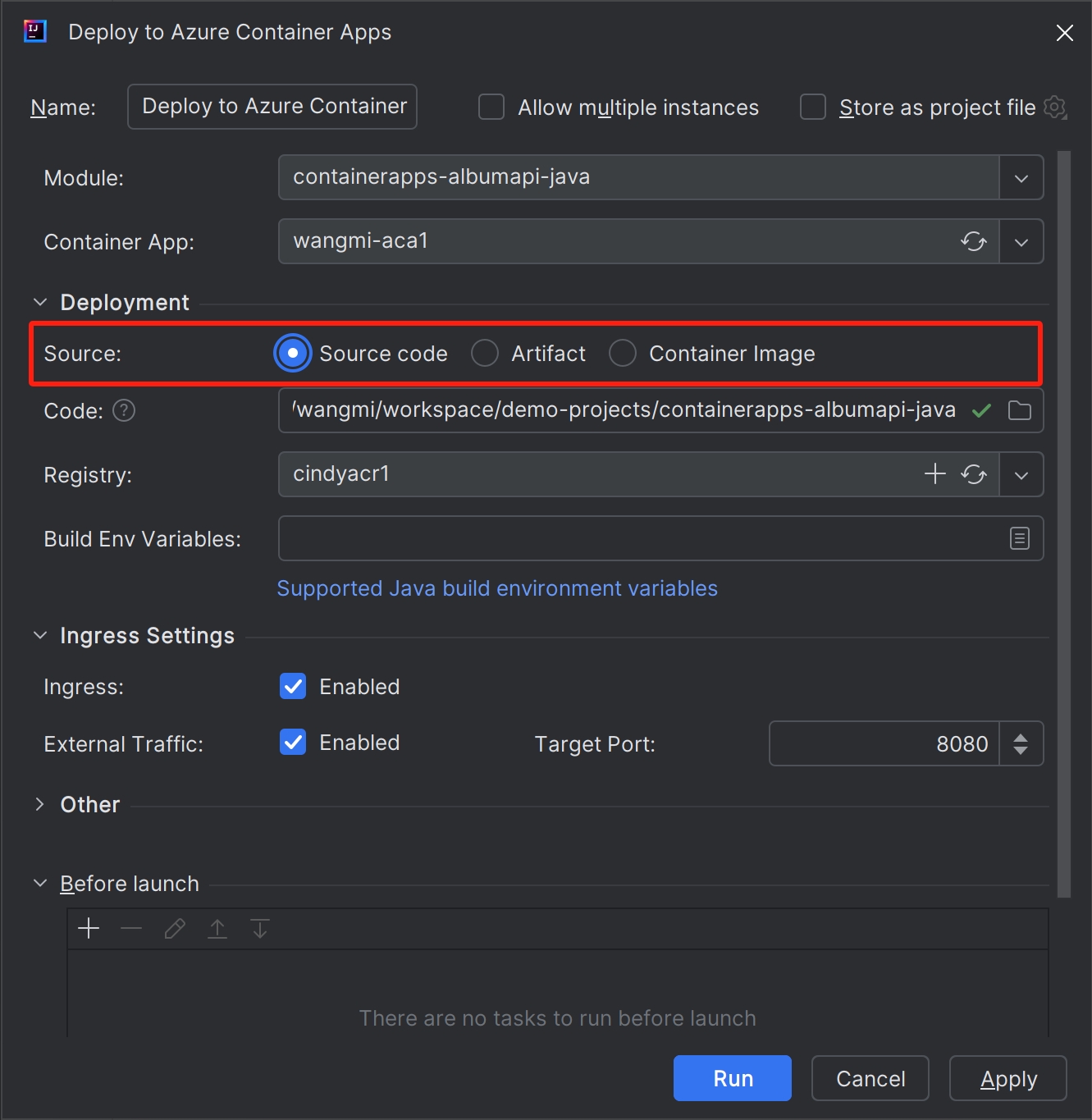Click the Run button
1092x1120 pixels.
point(733,1078)
